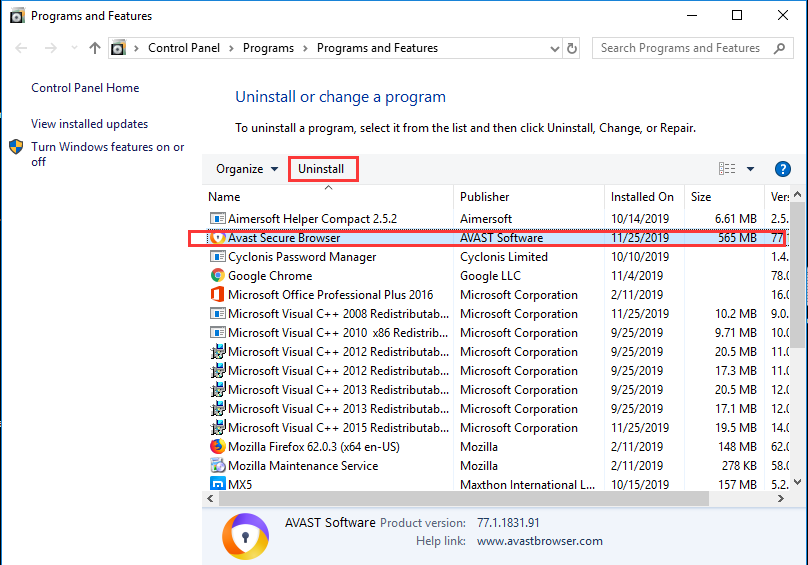Sort by the Installed On column header
This screenshot has width=808, height=565.
pos(644,197)
